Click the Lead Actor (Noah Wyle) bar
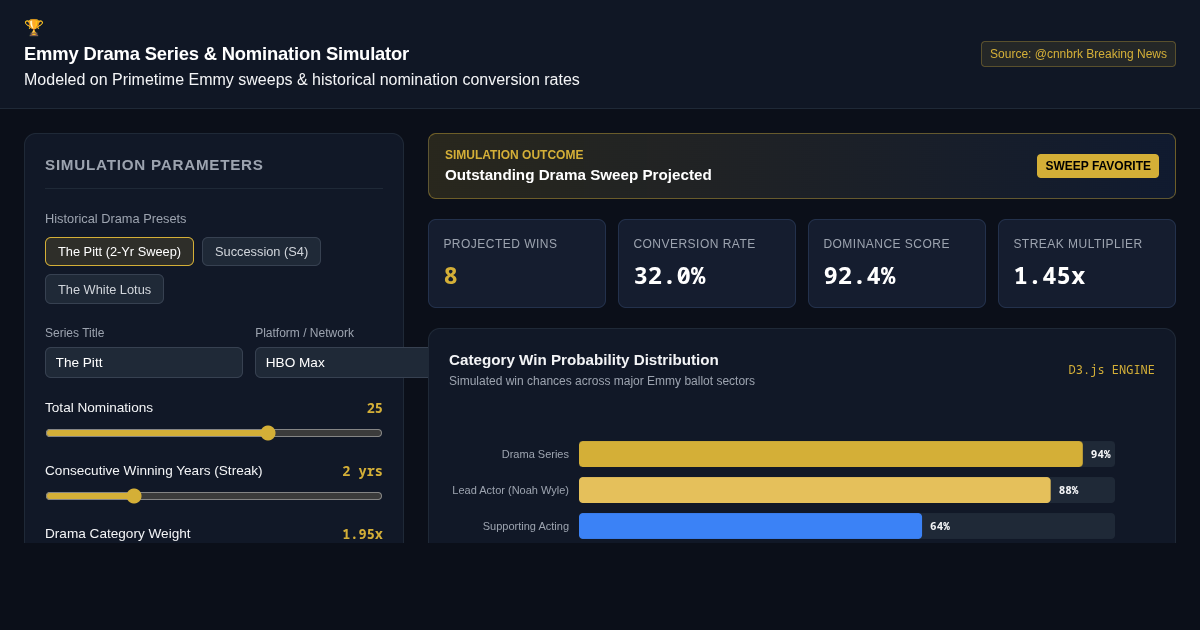 click(x=815, y=490)
